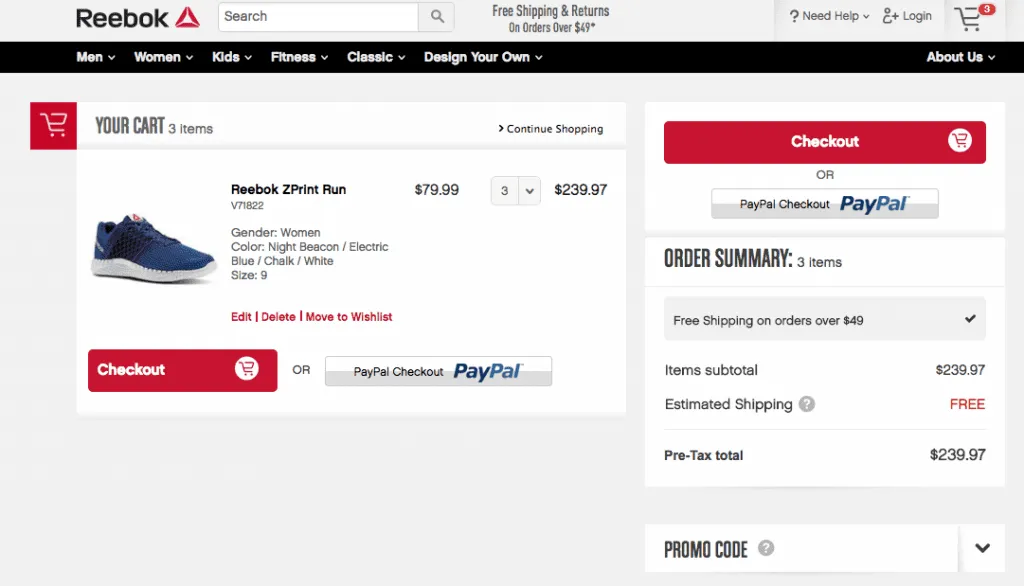Open the shopping cart icon in header
This screenshot has width=1024, height=586.
(973, 18)
